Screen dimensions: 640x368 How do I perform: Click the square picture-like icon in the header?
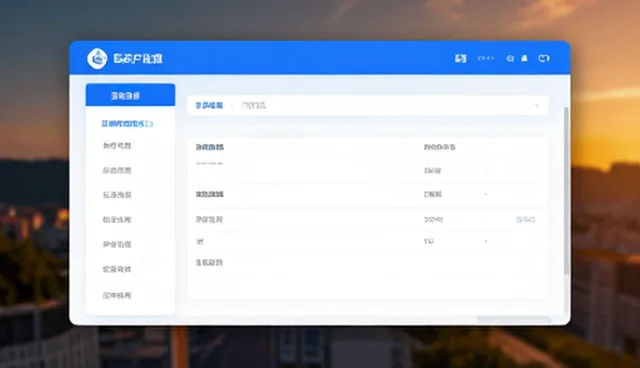pos(460,59)
